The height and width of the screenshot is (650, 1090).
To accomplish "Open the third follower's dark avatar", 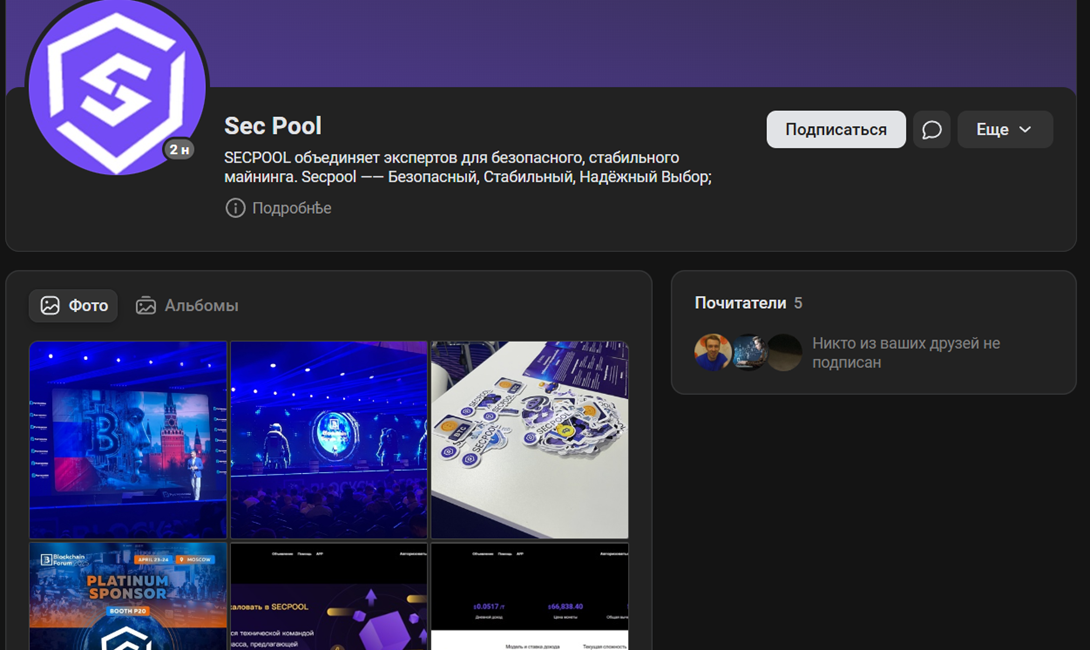I will 785,352.
